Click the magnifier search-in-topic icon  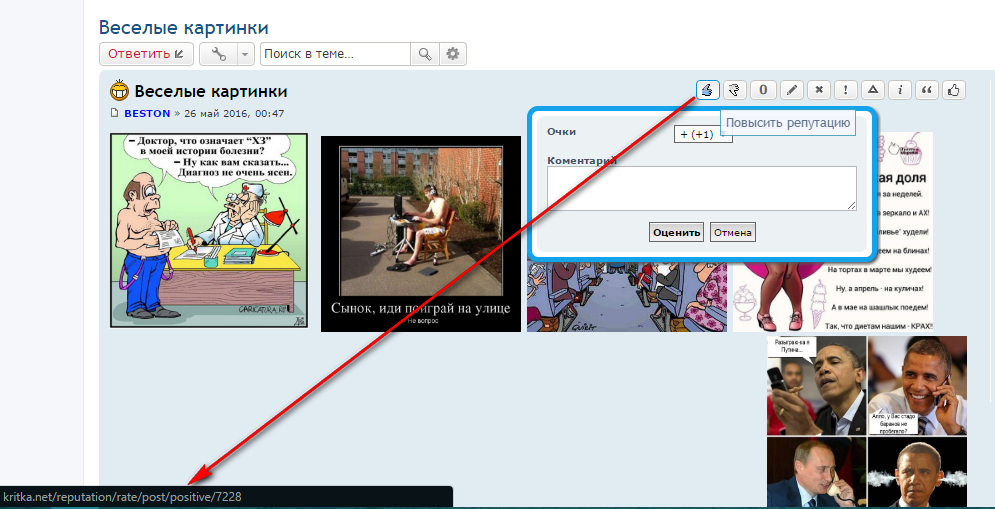(425, 54)
